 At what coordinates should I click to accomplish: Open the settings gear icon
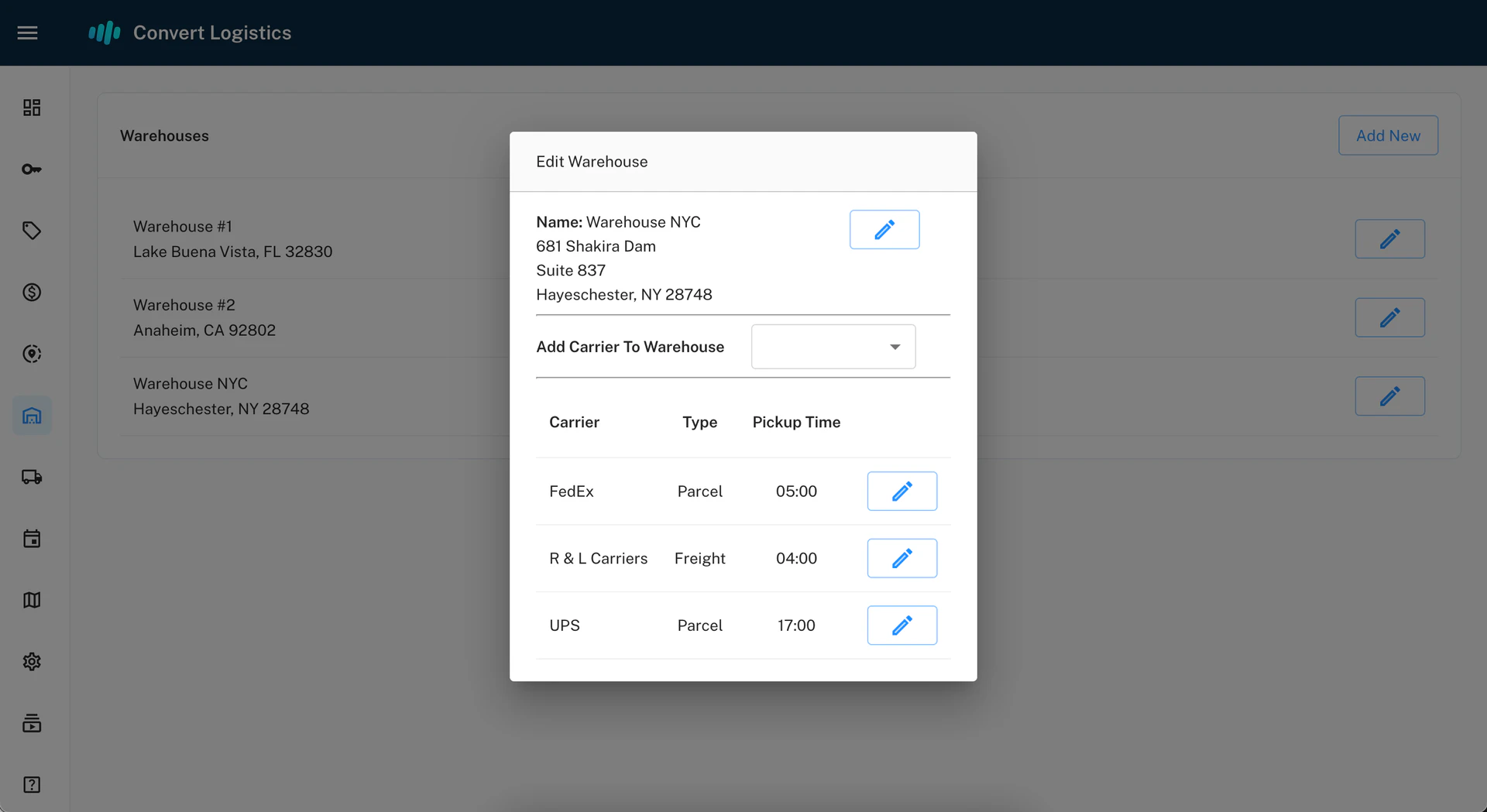(x=32, y=662)
